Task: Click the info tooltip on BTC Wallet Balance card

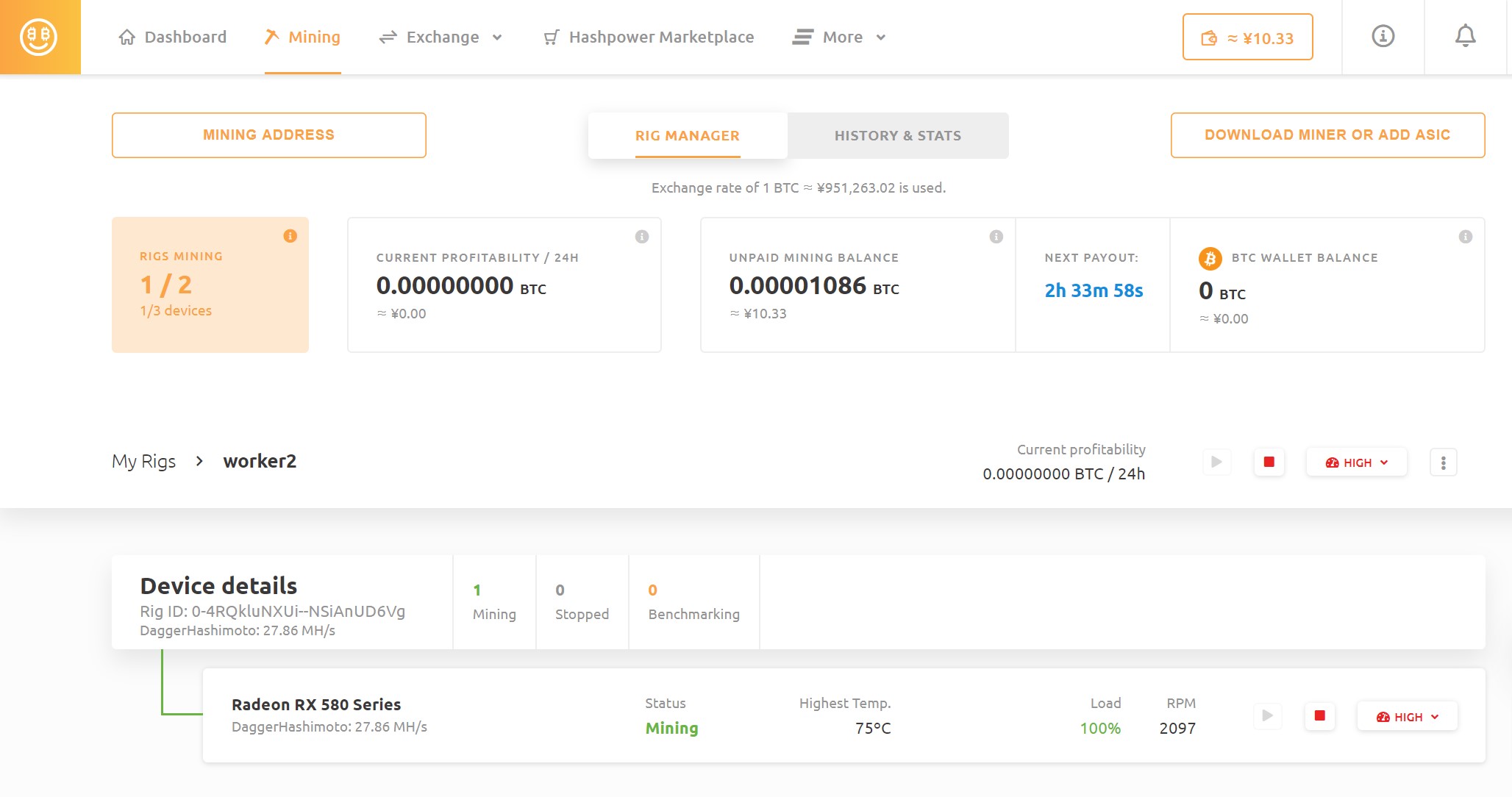Action: tap(1464, 236)
